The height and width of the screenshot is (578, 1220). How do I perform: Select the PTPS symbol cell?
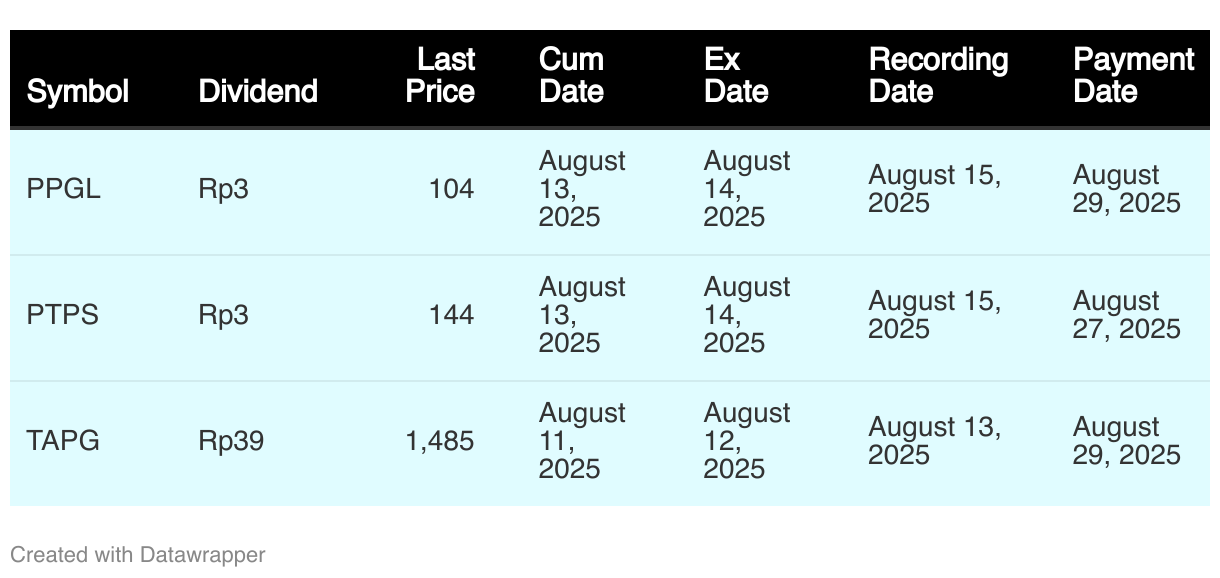pos(63,315)
